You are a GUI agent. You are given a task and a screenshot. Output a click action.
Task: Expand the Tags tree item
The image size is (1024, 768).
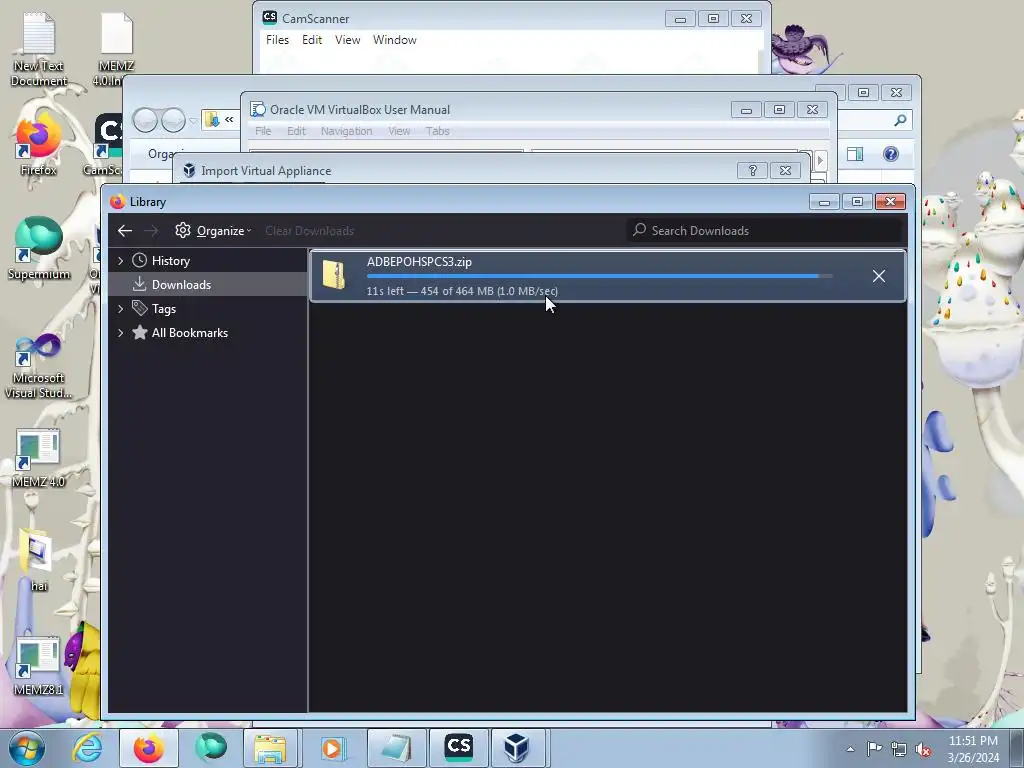[120, 308]
